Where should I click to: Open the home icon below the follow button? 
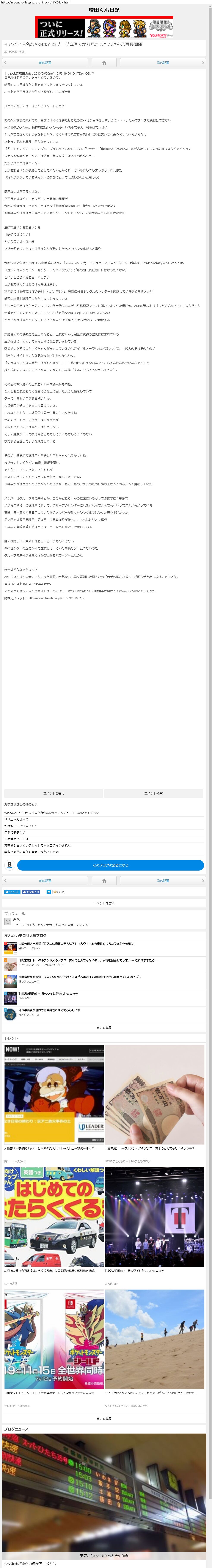tap(104, 881)
